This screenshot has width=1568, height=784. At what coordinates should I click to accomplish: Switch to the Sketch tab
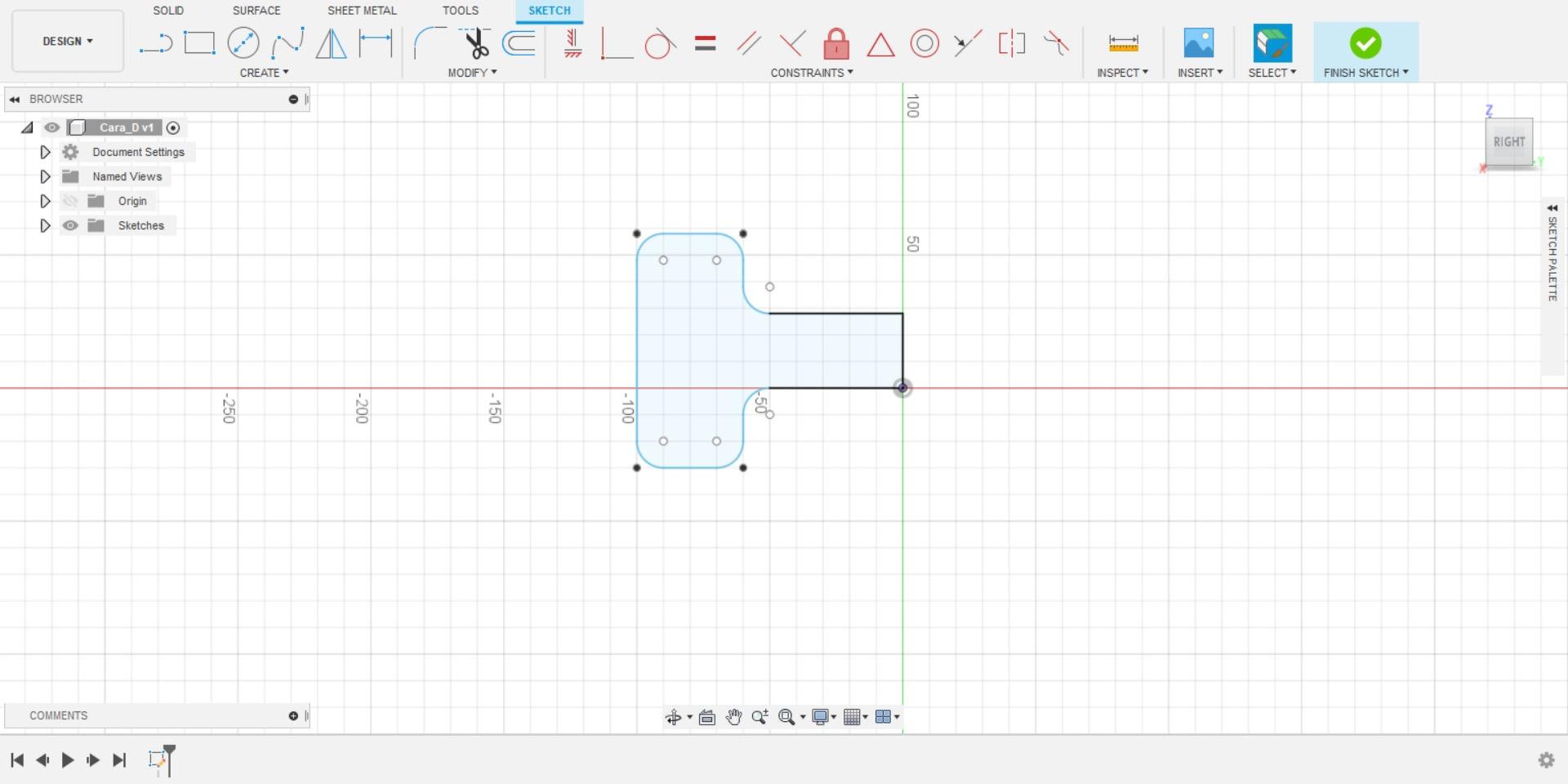coord(550,11)
